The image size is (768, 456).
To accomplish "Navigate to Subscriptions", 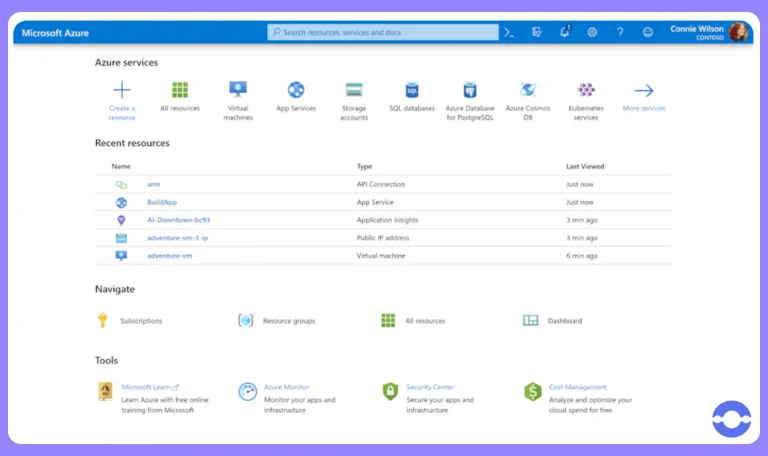I will pyautogui.click(x=141, y=321).
